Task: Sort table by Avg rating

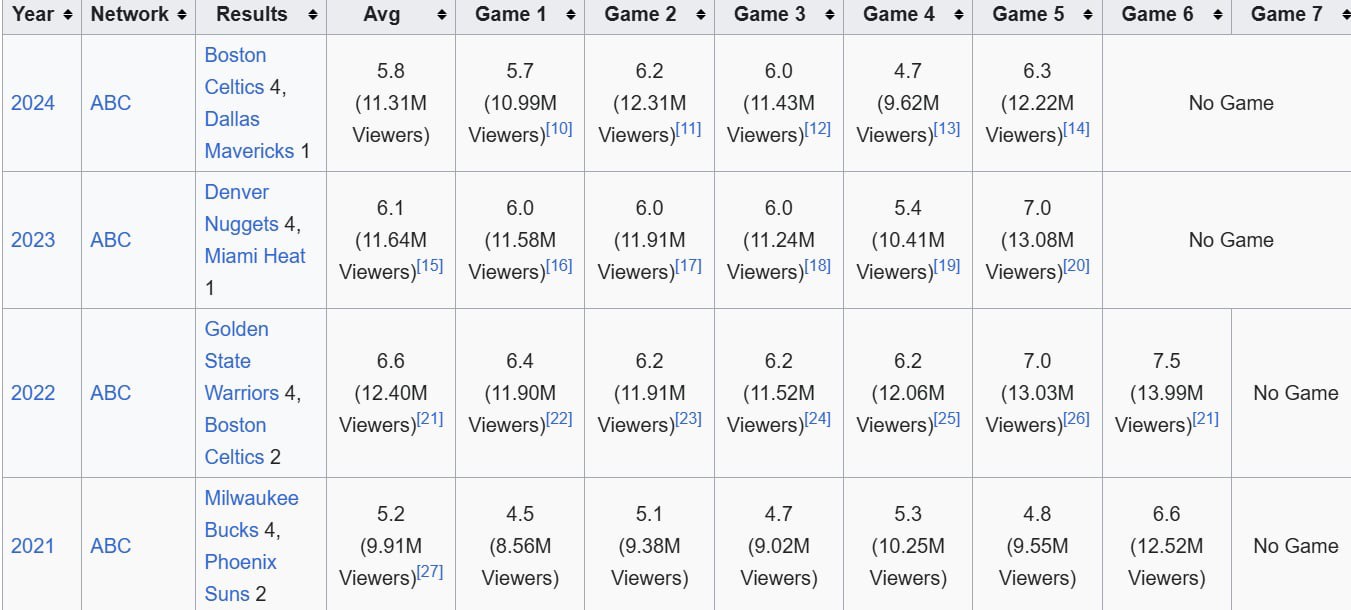Action: (x=442, y=15)
